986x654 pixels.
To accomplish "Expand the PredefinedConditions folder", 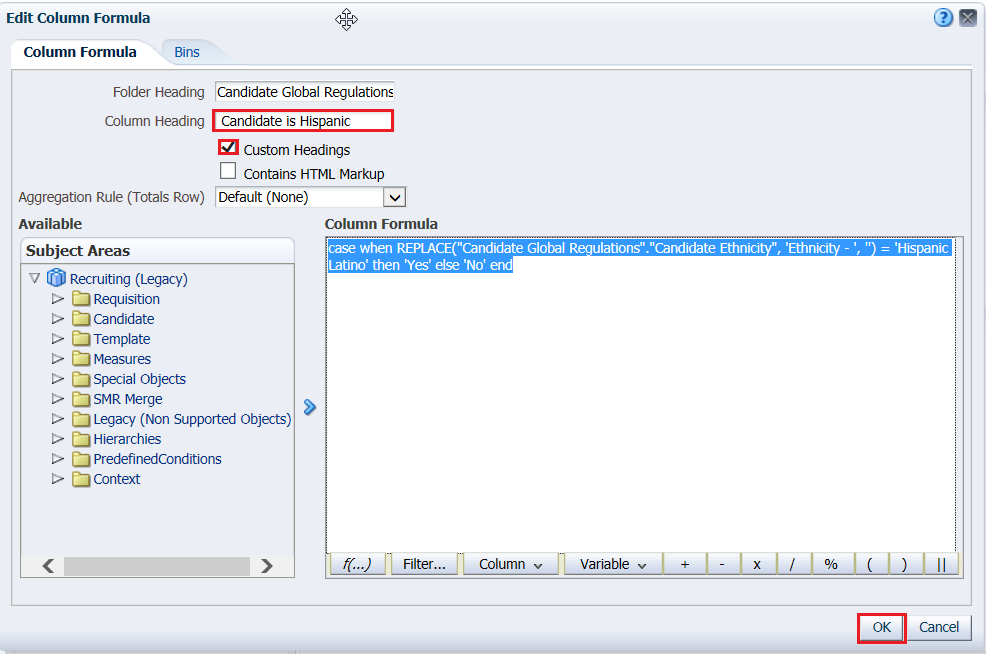I will [58, 458].
